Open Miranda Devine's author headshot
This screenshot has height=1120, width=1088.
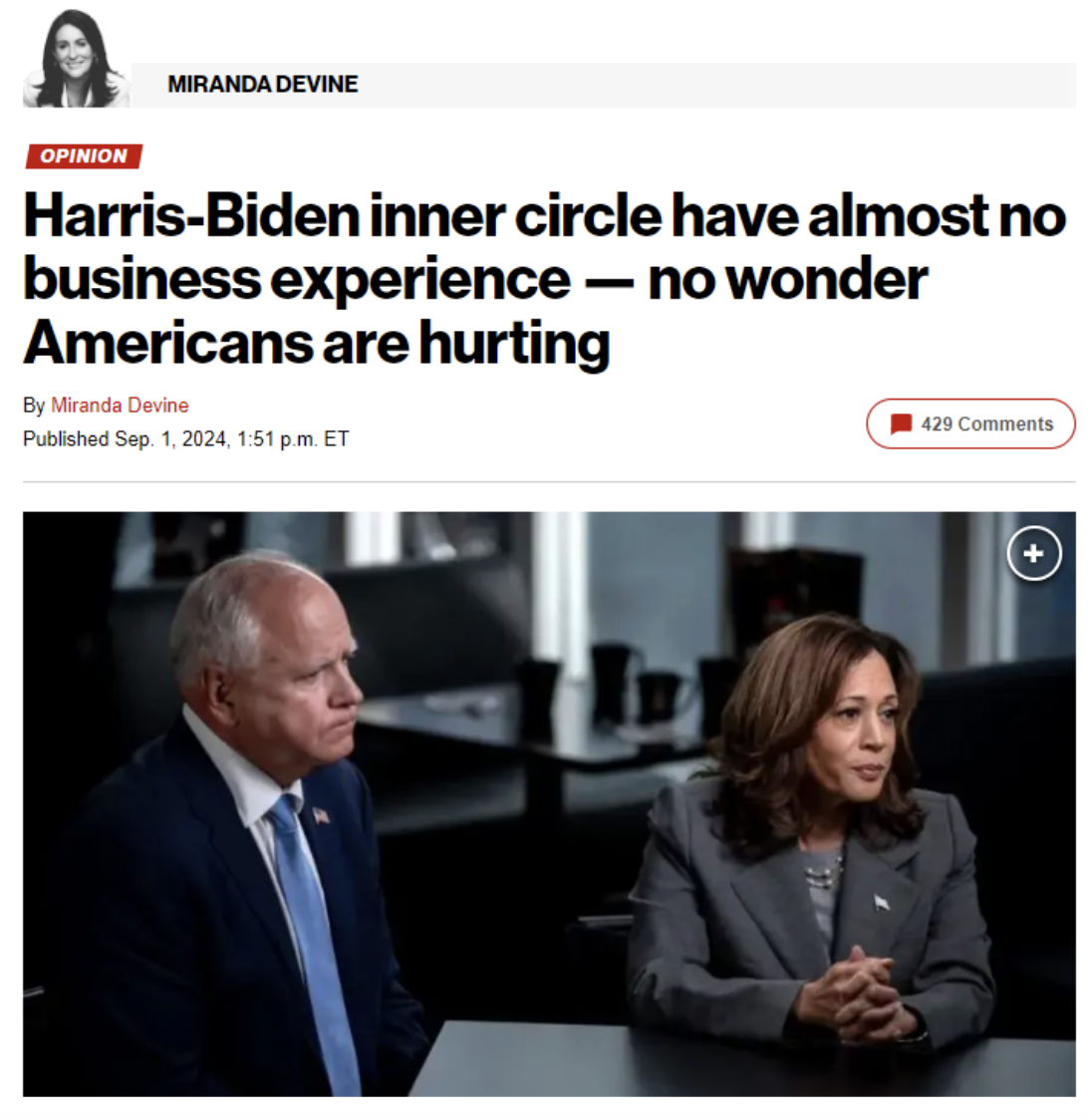tap(76, 59)
